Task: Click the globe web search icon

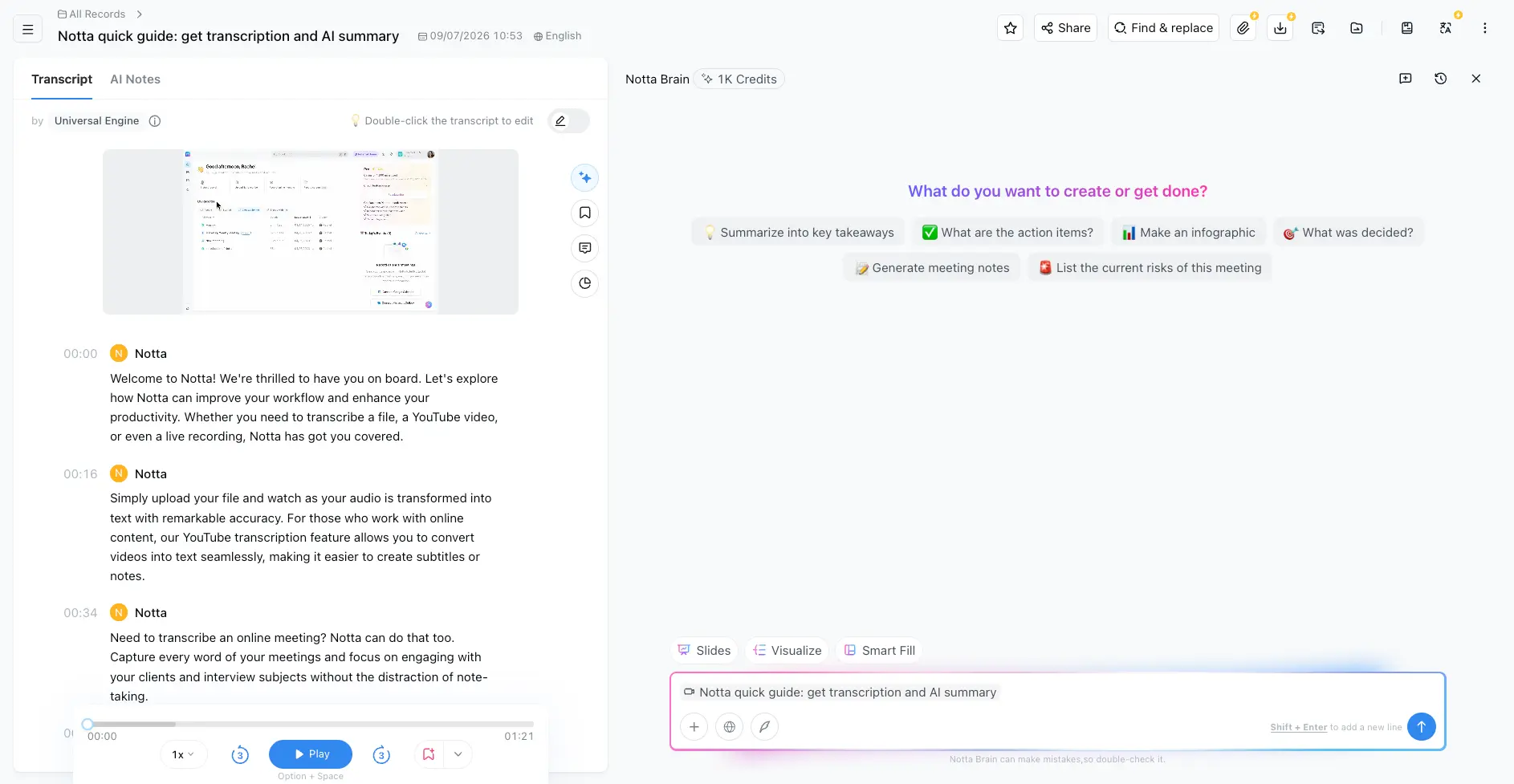Action: click(x=729, y=727)
